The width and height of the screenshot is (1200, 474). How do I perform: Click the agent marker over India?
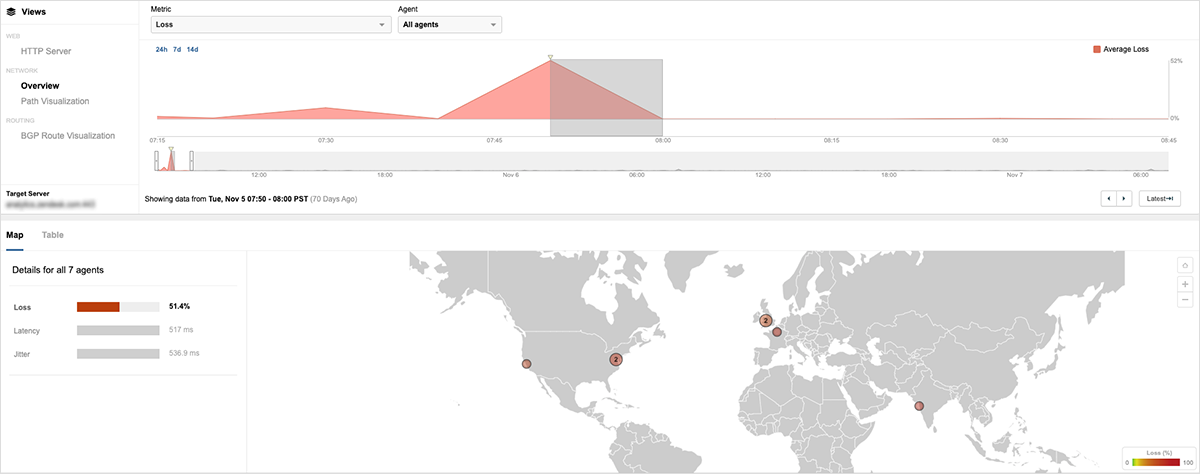919,406
